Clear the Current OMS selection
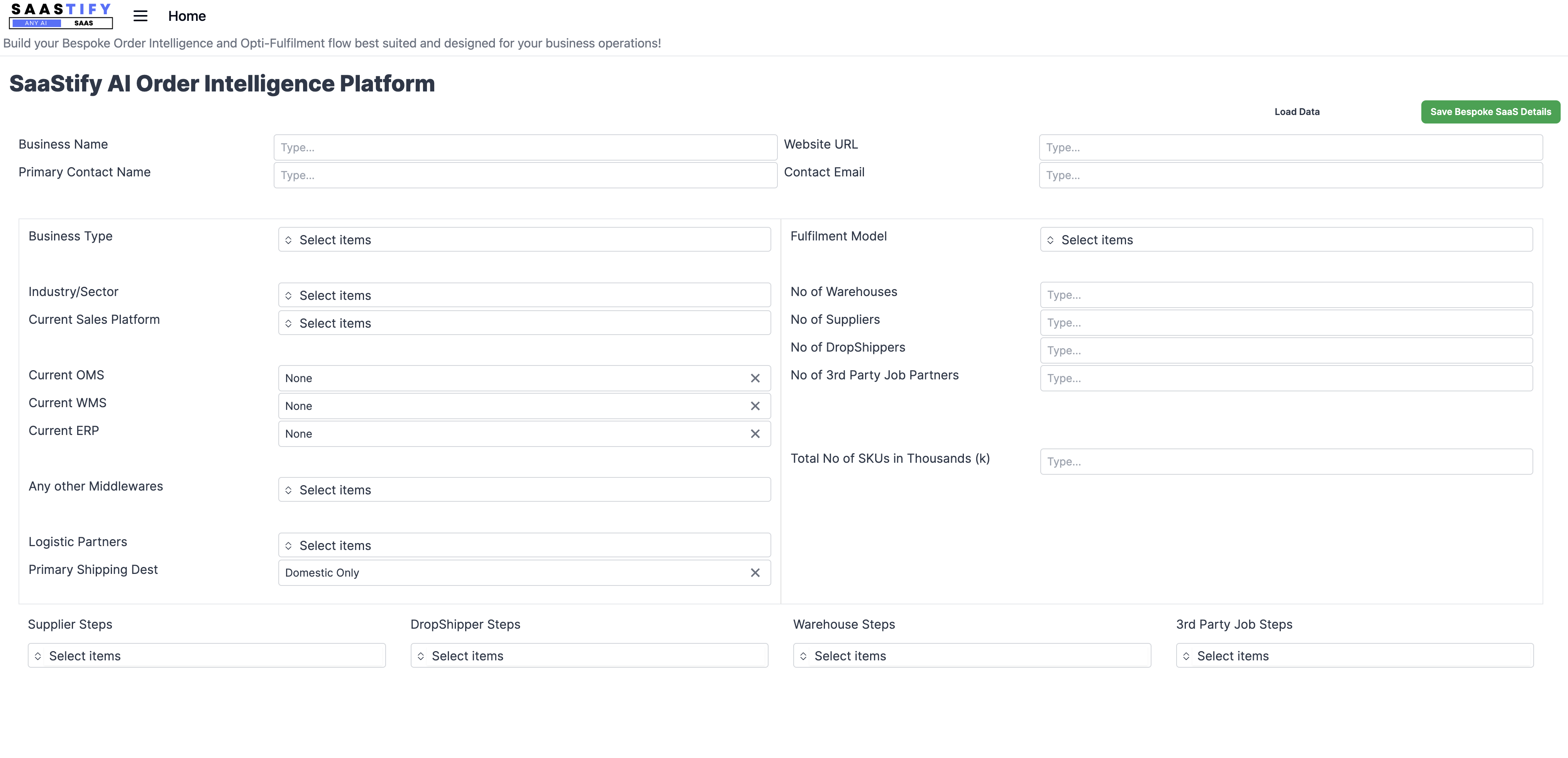Viewport: 1568px width, 758px height. [x=755, y=378]
